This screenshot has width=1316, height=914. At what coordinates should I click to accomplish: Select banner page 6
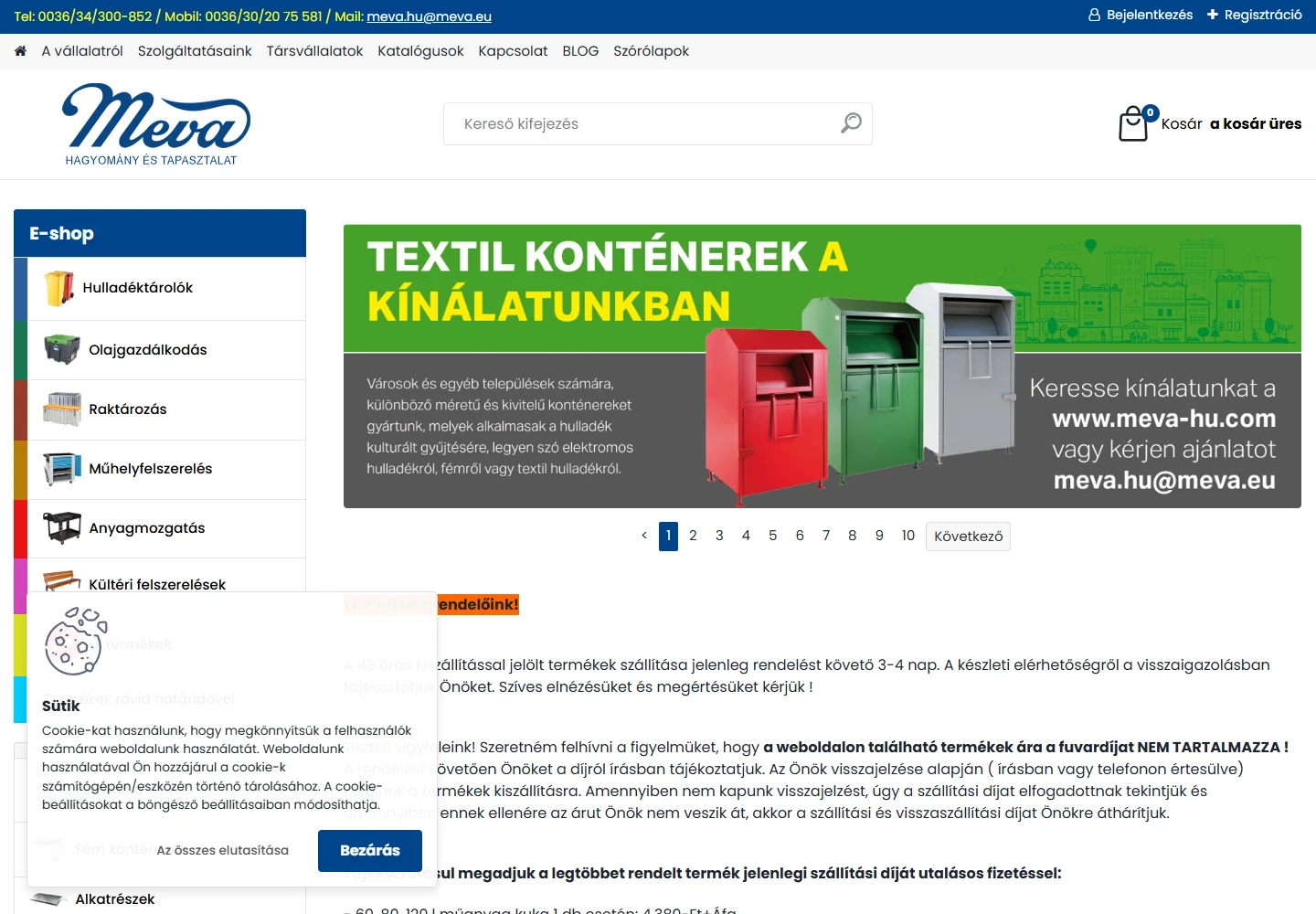point(800,536)
